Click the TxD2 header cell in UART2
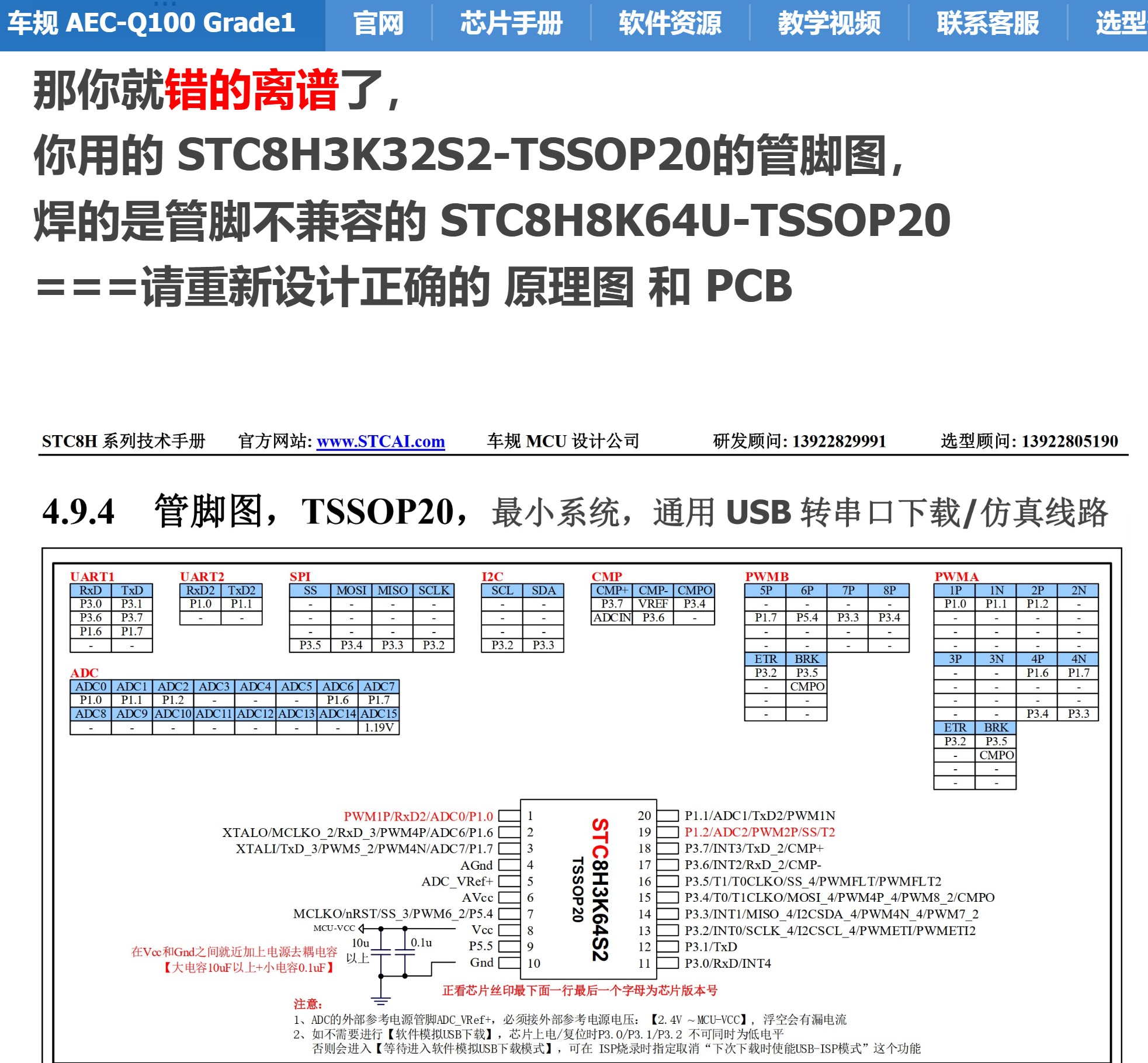Screen dimensions: 1148x1063 click(x=242, y=590)
